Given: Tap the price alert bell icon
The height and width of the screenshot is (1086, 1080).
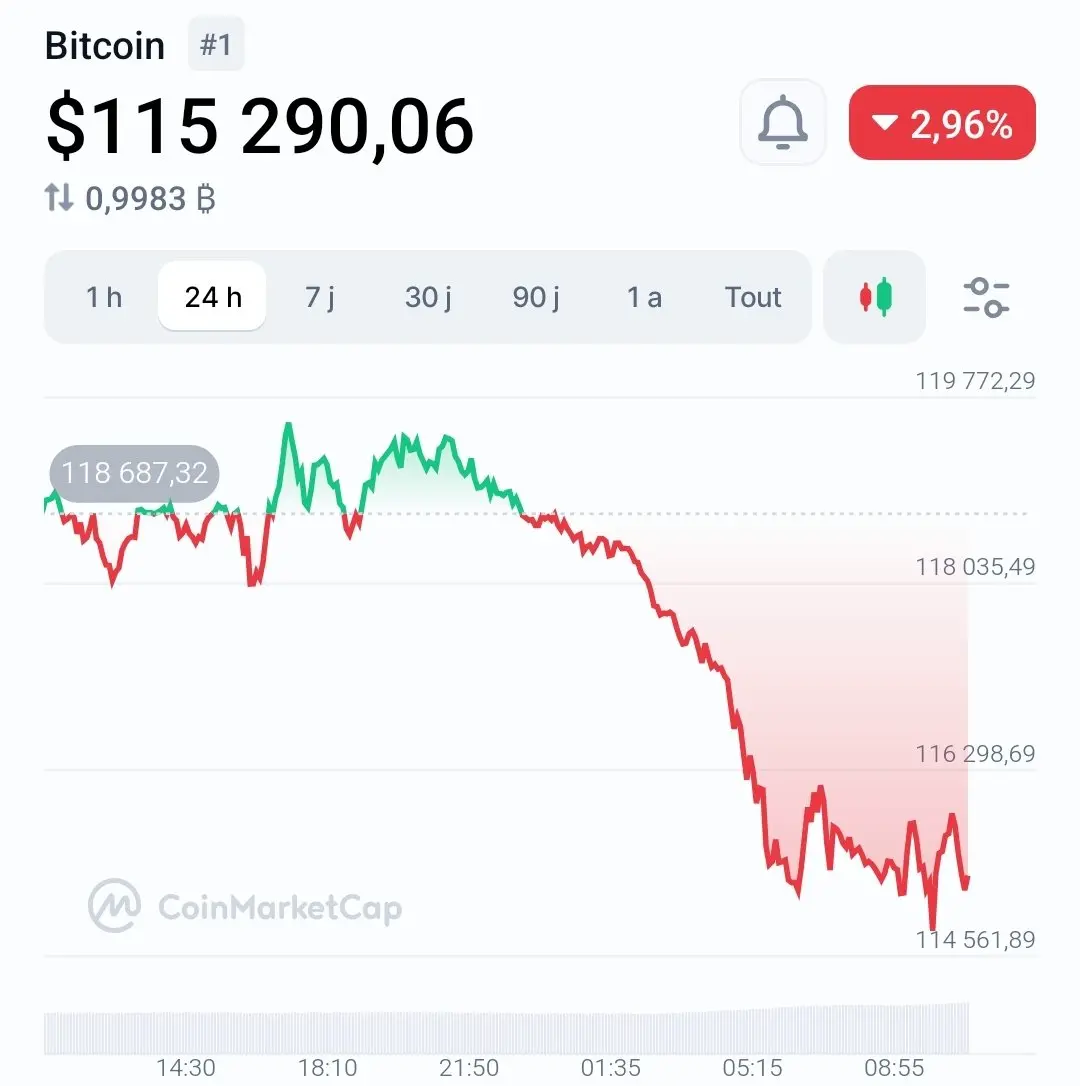Looking at the screenshot, I should point(782,123).
